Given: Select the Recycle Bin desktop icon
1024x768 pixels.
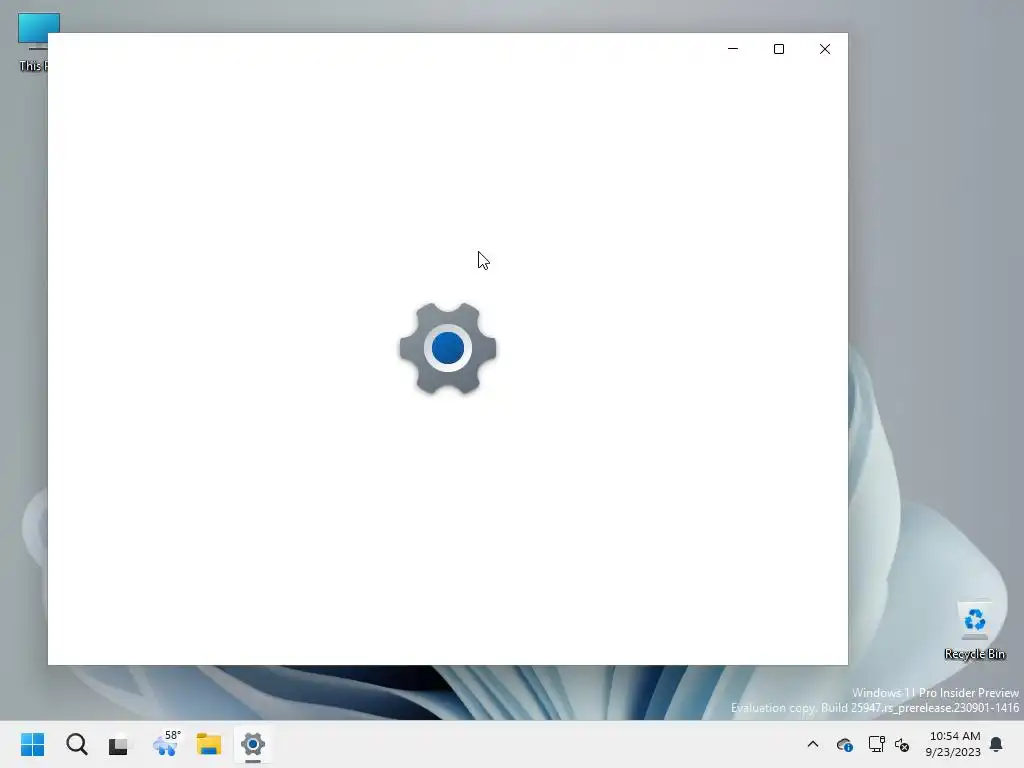Looking at the screenshot, I should pyautogui.click(x=974, y=630).
